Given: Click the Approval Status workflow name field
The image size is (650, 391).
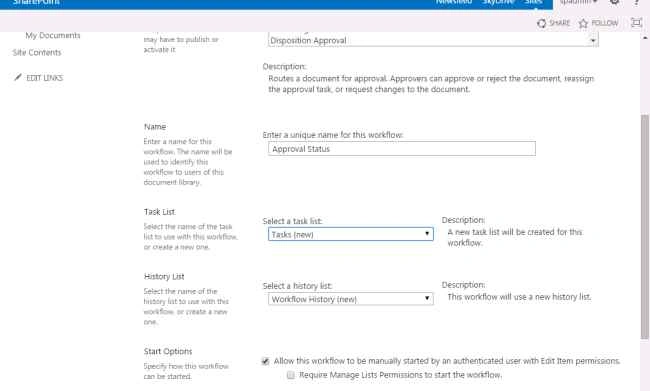Looking at the screenshot, I should (x=402, y=149).
